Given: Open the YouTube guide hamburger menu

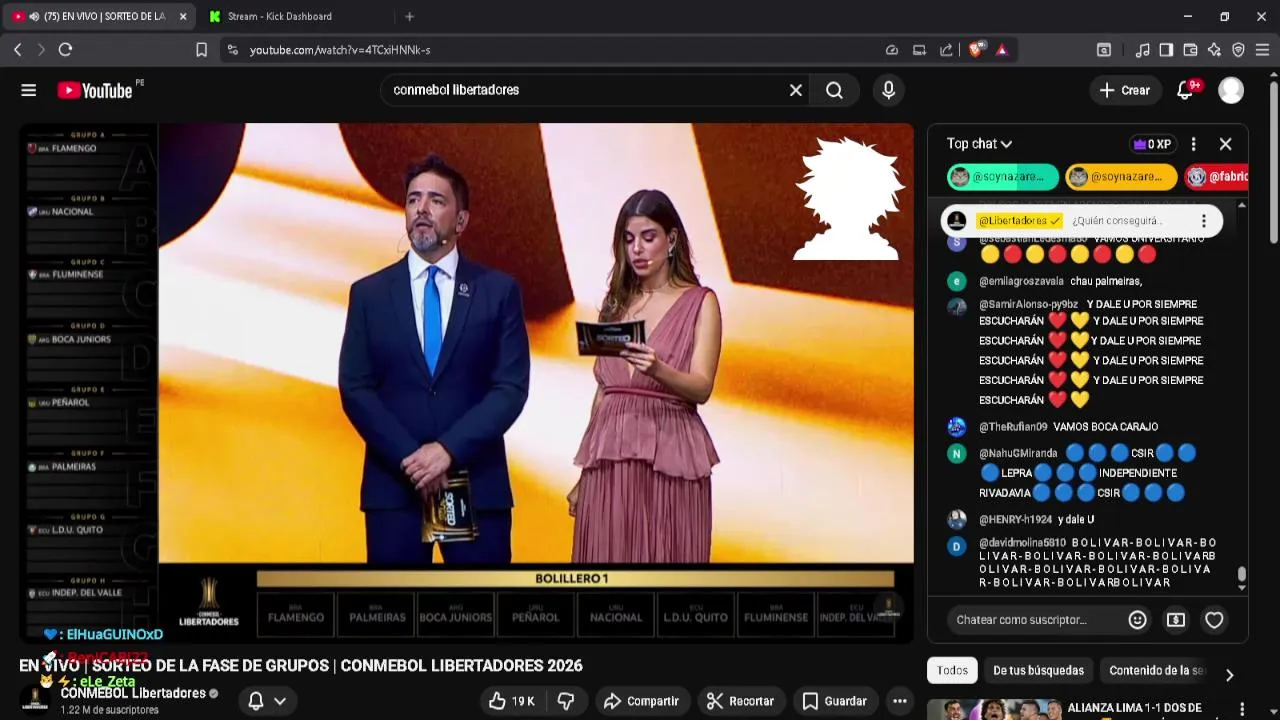Looking at the screenshot, I should click(28, 90).
